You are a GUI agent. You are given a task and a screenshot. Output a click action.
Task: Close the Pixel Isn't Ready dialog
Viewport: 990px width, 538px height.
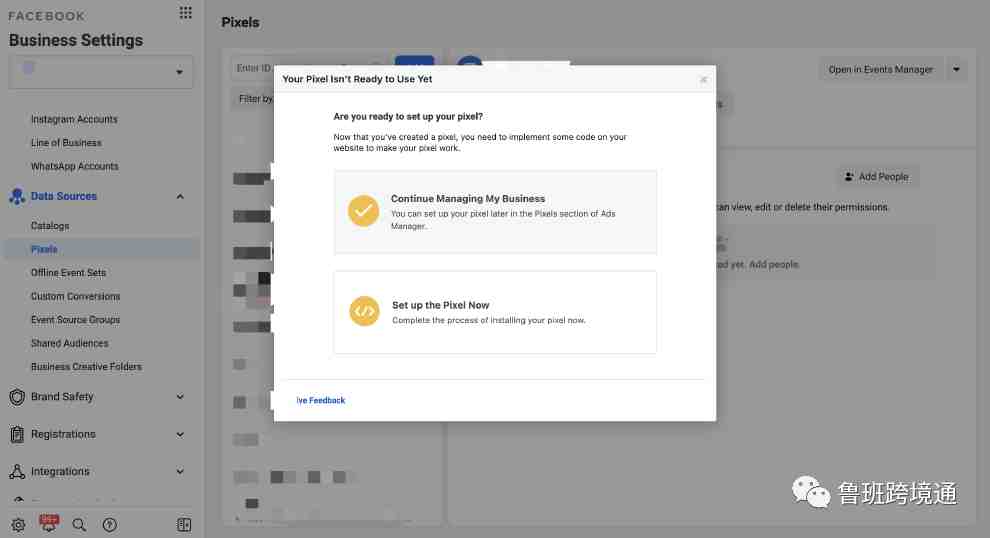(703, 80)
